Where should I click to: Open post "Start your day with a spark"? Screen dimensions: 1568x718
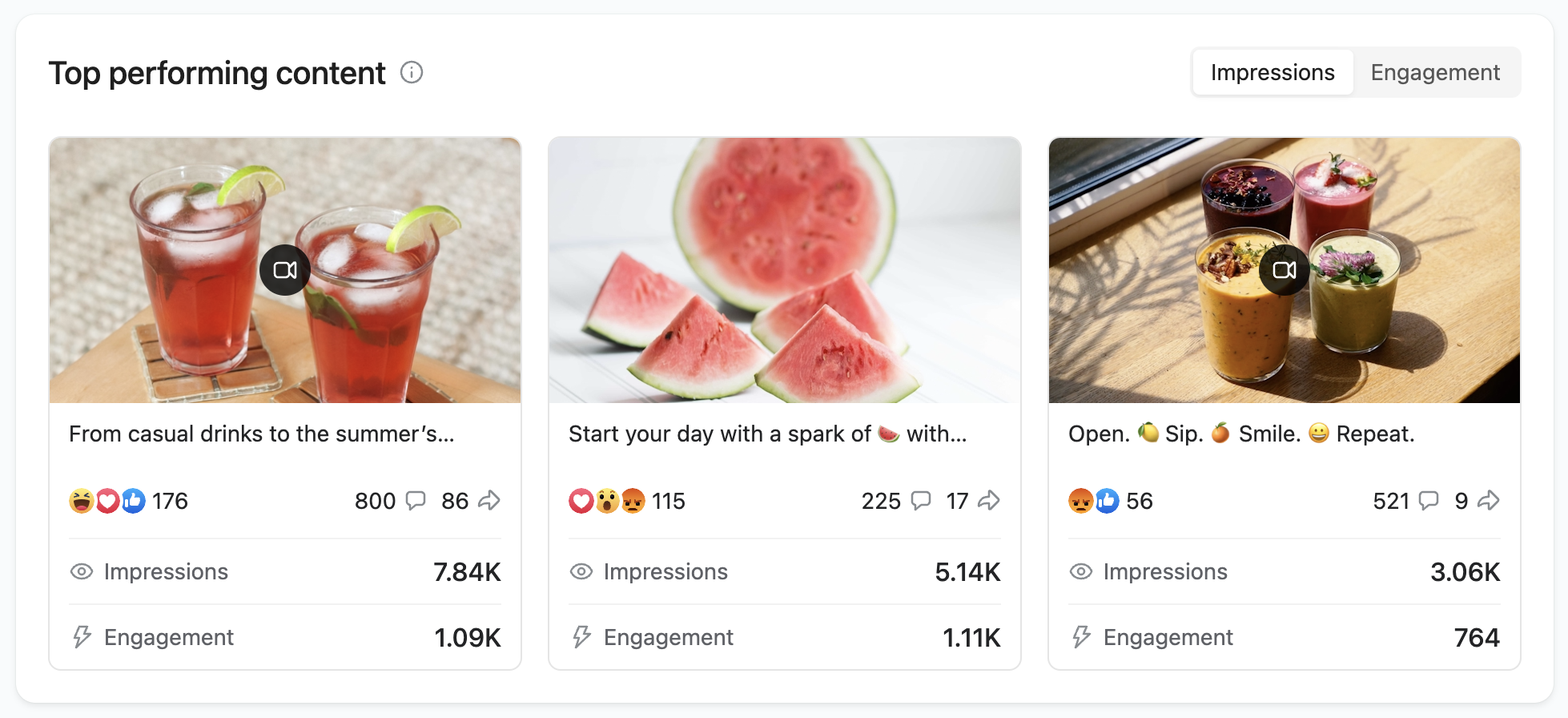click(767, 434)
